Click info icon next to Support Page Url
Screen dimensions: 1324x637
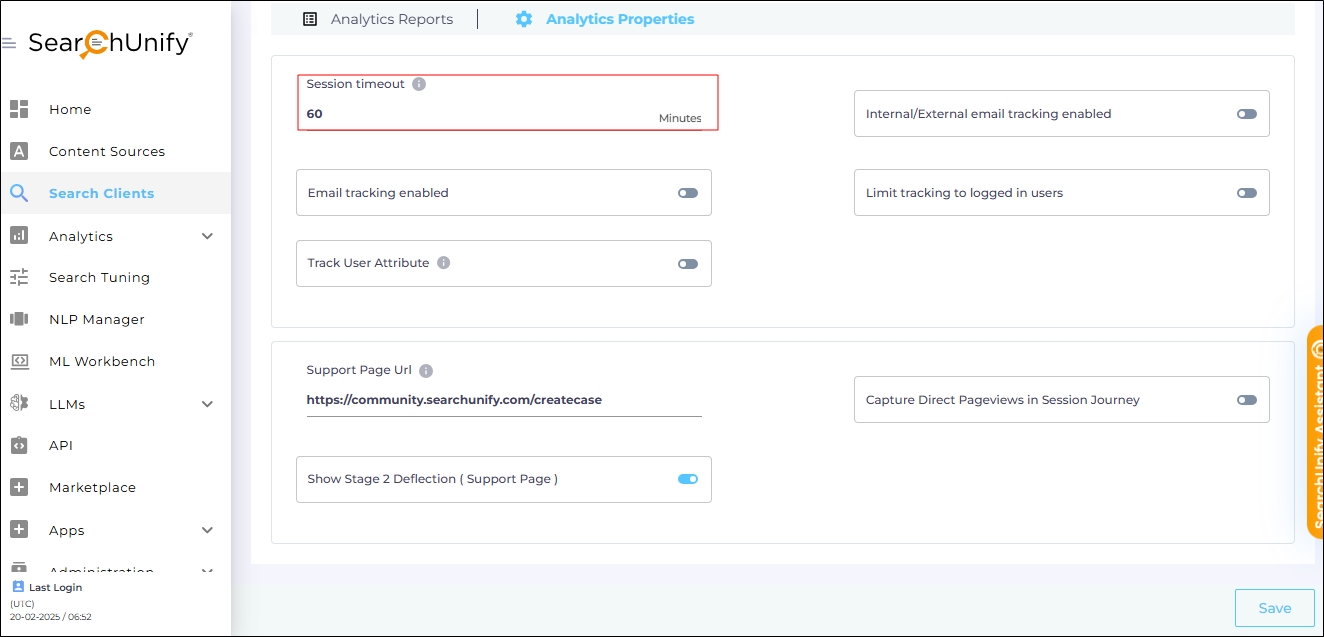(x=426, y=370)
